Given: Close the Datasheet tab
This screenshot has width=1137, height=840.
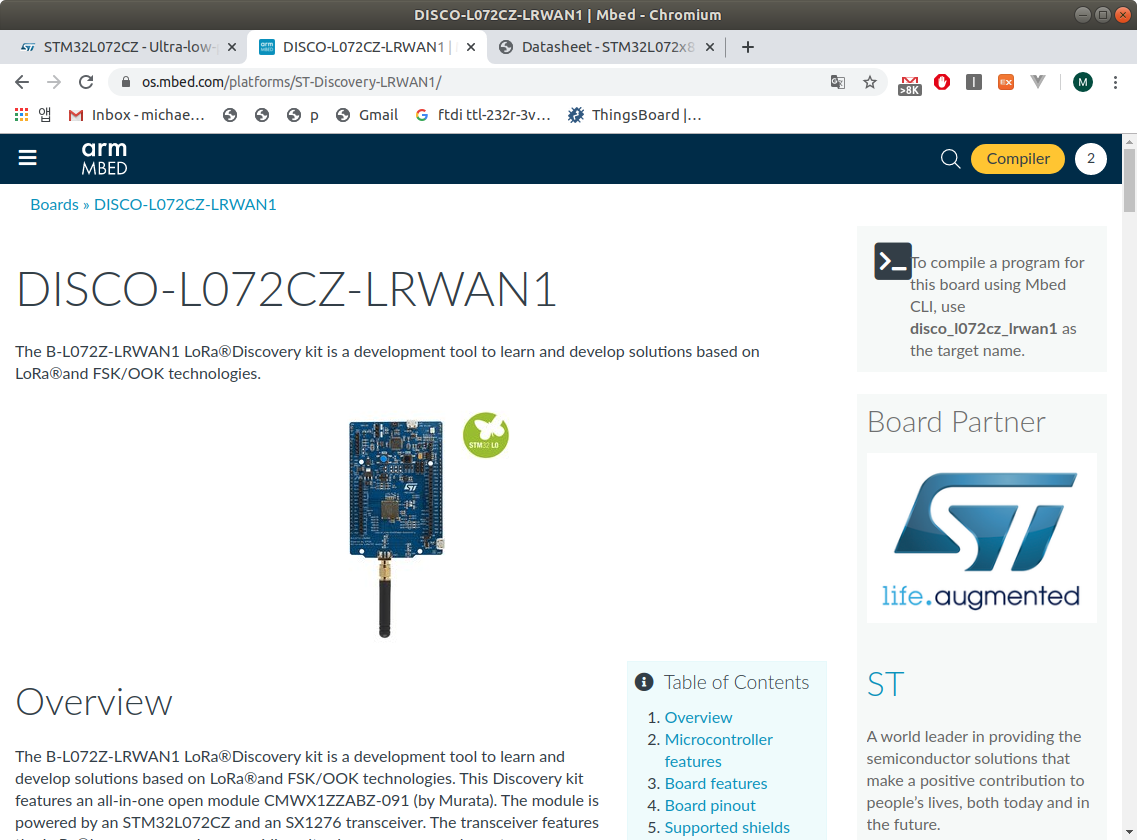Looking at the screenshot, I should coord(710,47).
